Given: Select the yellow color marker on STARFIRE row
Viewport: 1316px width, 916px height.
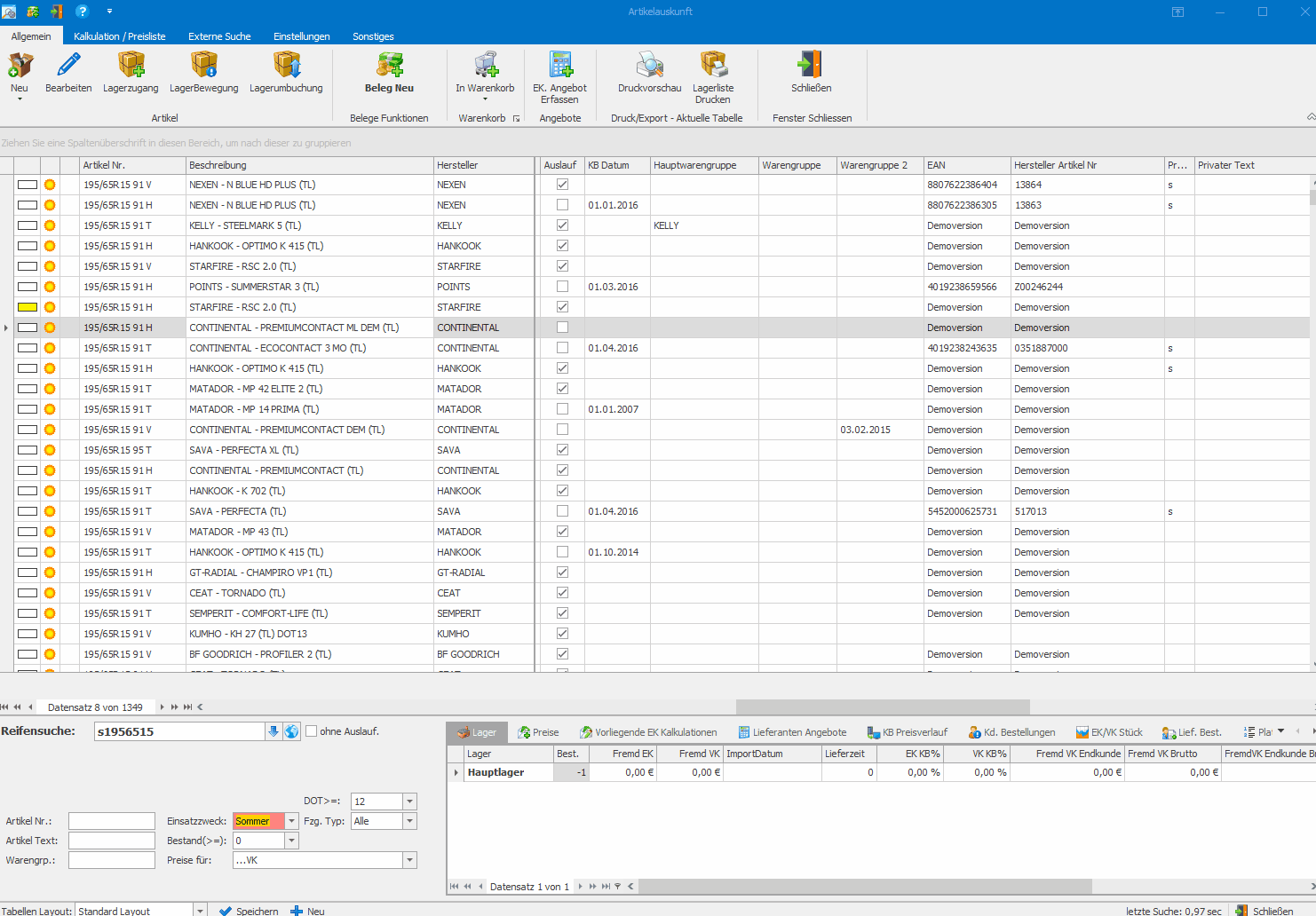Looking at the screenshot, I should 28,307.
